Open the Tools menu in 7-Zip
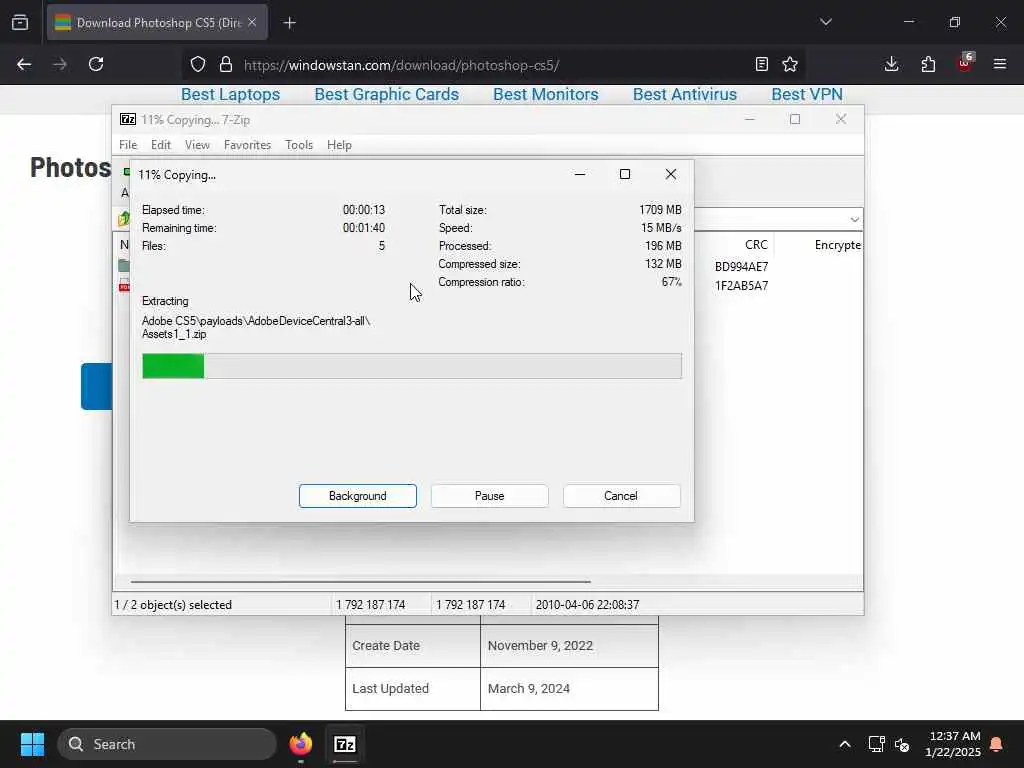Screen dimensions: 1024x768 (298, 145)
